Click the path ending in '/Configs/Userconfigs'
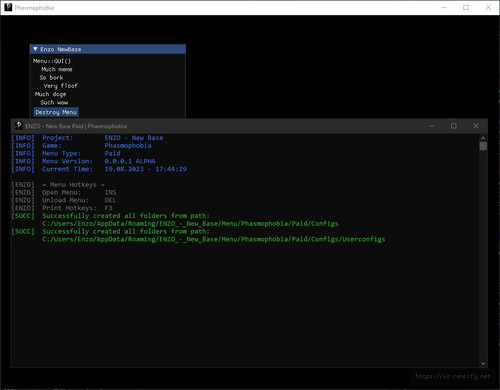The width and height of the screenshot is (500, 390). pyautogui.click(x=214, y=239)
